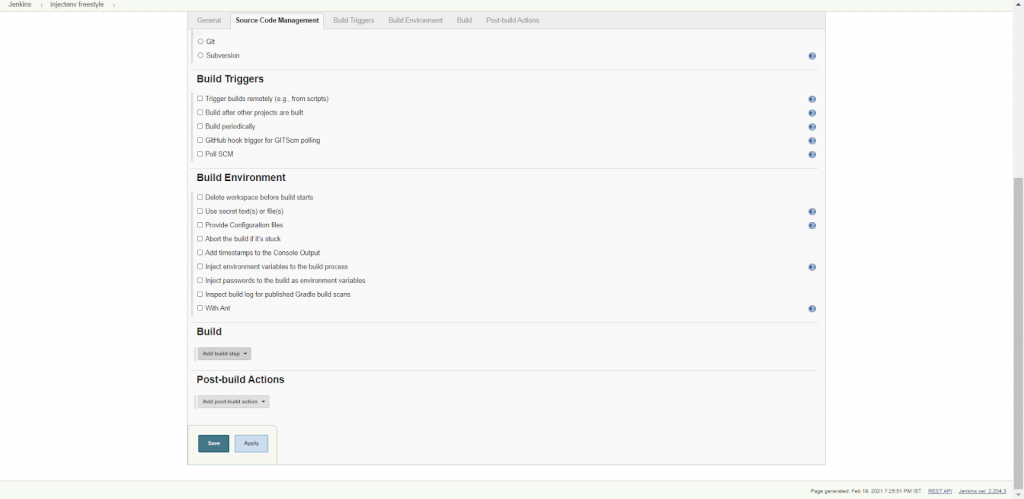Open the REST API link
This screenshot has width=1024, height=499.
(940, 491)
